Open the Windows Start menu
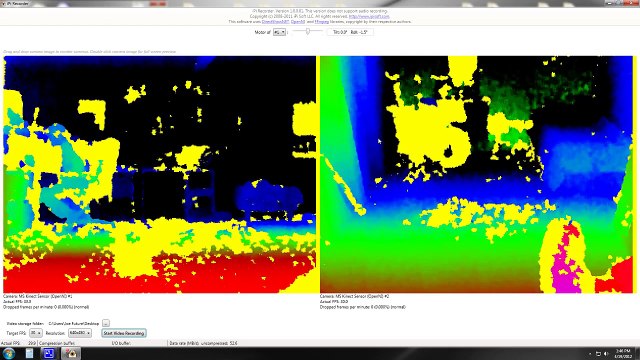The height and width of the screenshot is (360, 640). tap(9, 353)
